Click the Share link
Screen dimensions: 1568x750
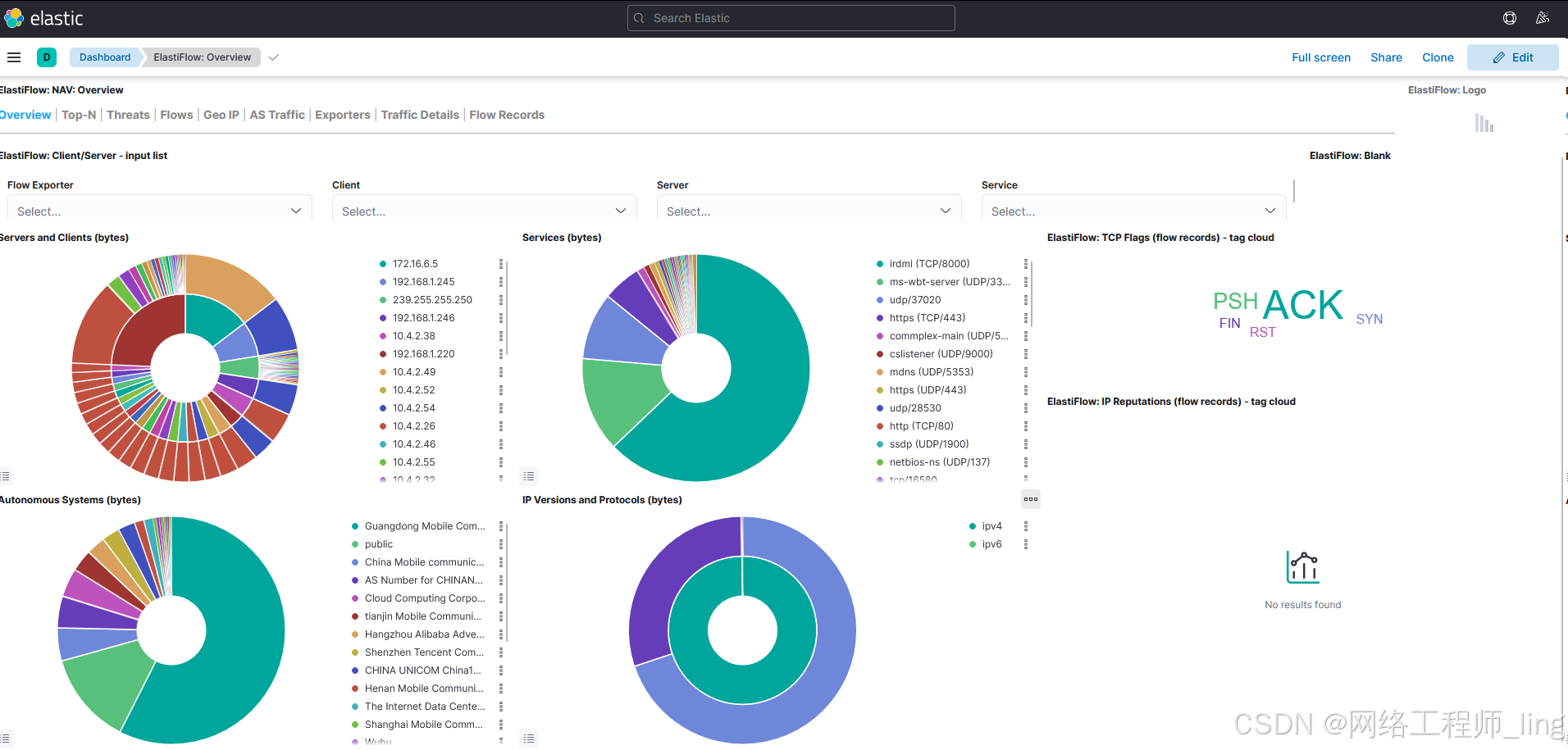point(1386,57)
